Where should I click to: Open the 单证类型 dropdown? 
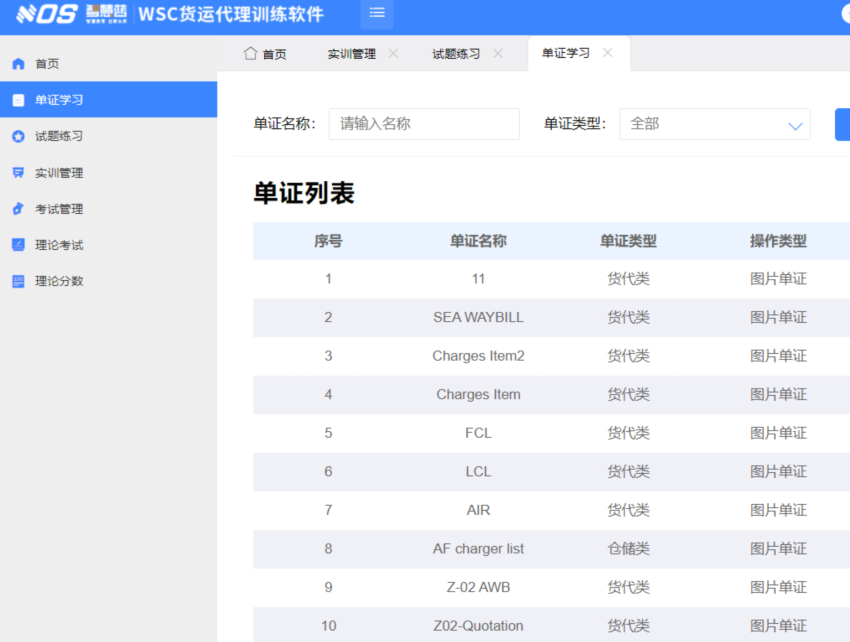click(x=714, y=124)
